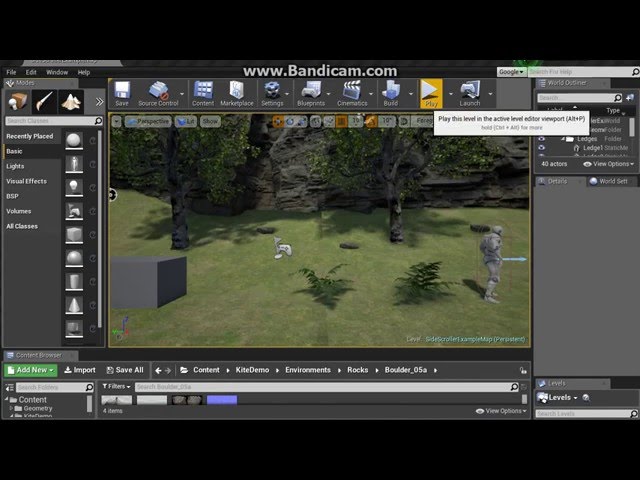Open the Cinematics toolbar icon
The image size is (640, 480).
click(352, 94)
